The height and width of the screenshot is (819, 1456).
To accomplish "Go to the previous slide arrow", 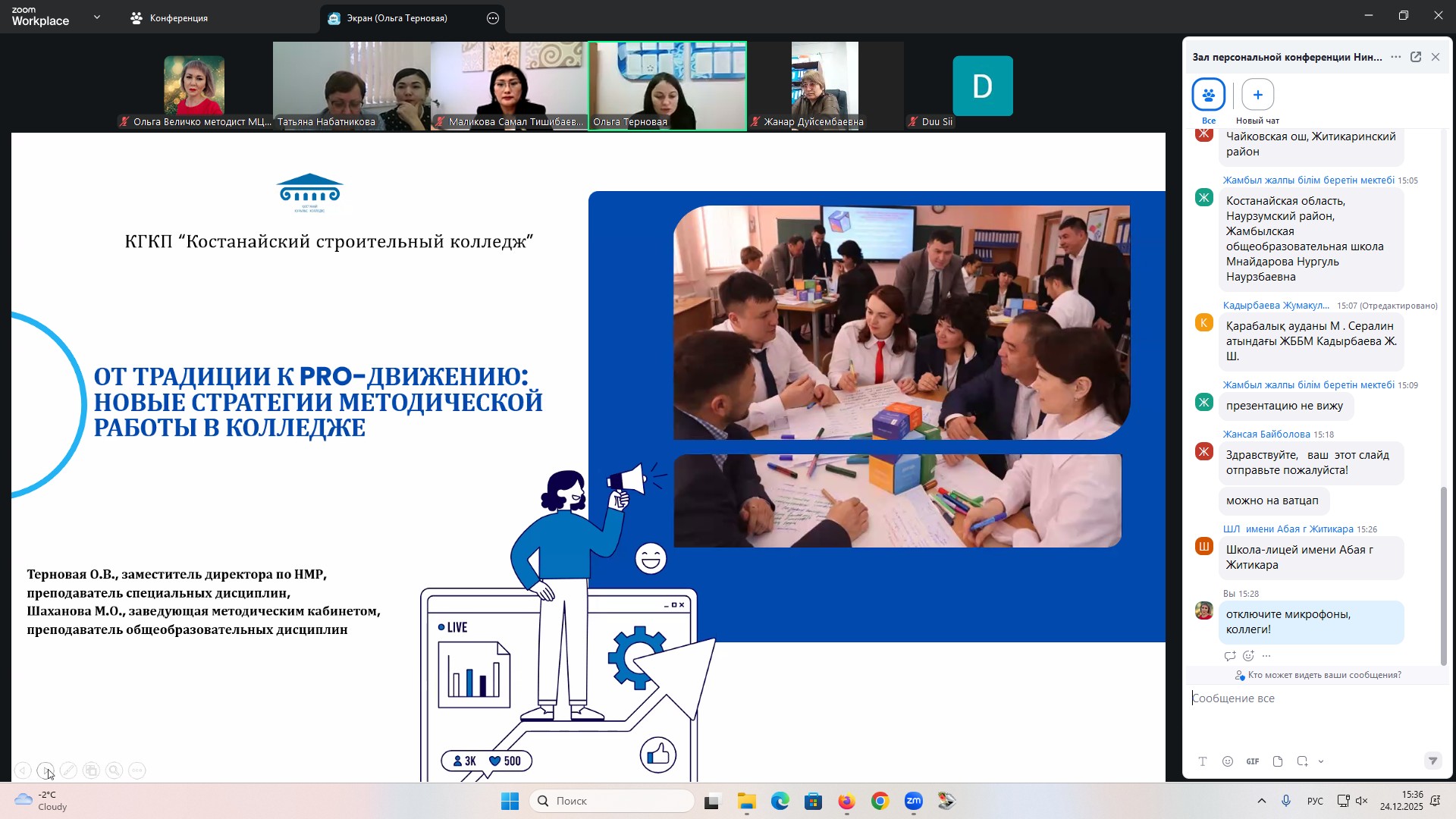I will (x=23, y=771).
